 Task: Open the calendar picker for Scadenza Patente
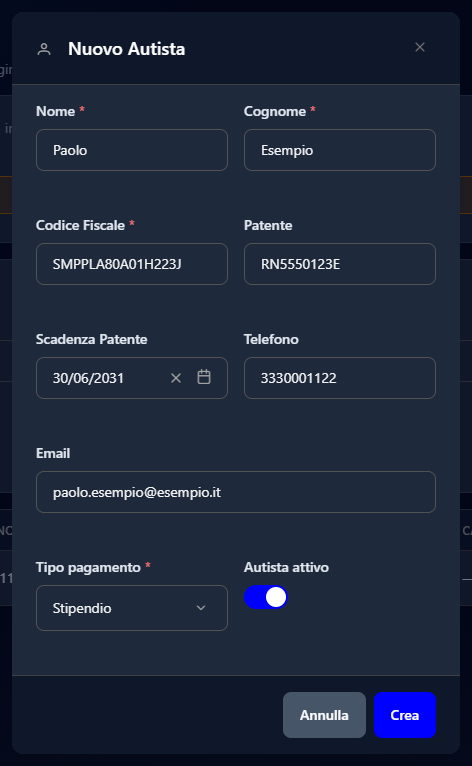click(204, 377)
